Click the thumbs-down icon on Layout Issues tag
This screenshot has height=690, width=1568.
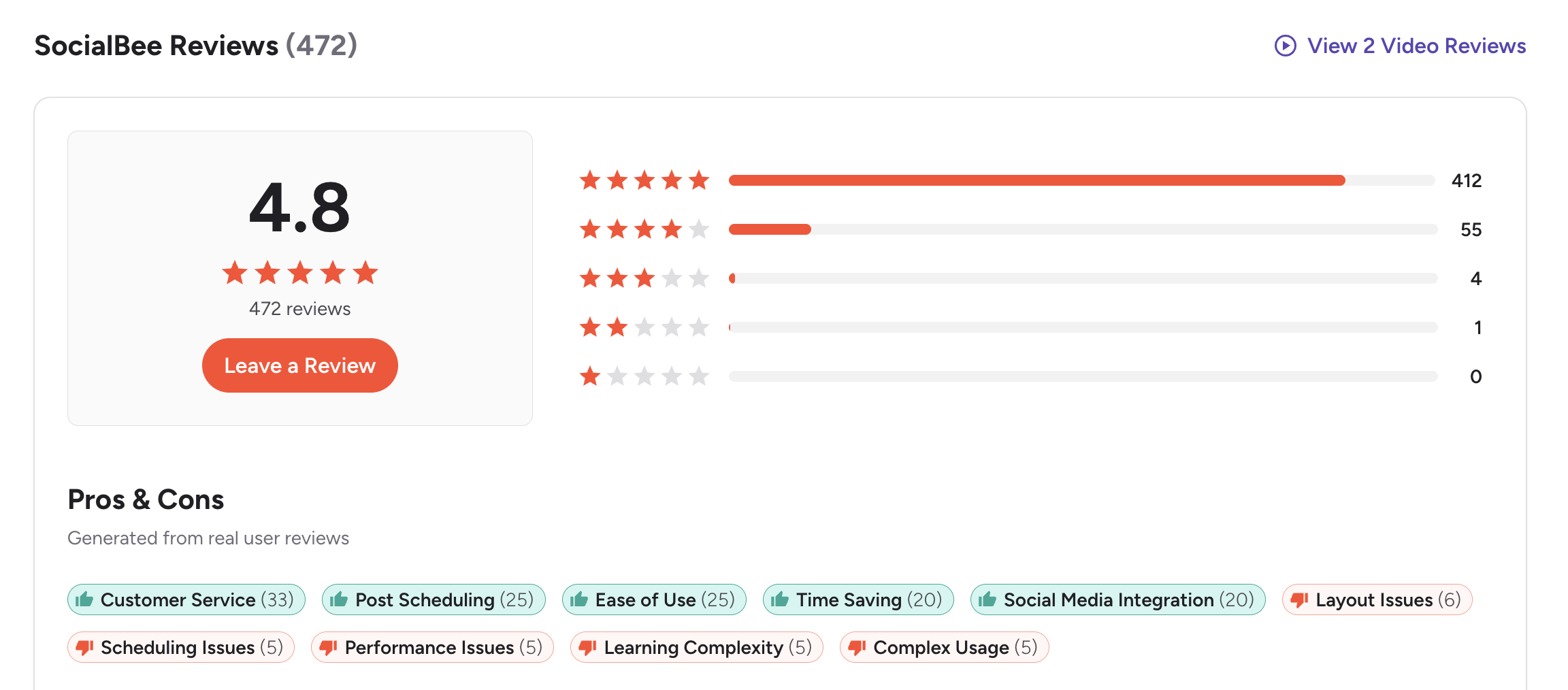(x=1300, y=599)
